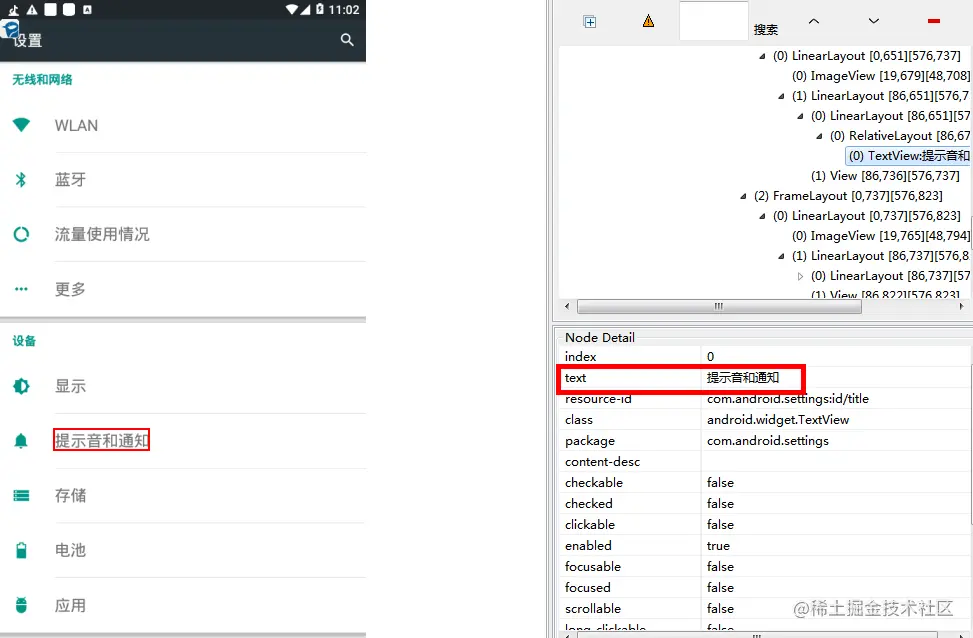This screenshot has width=973, height=638.
Task: Tap the WLAN wifi icon
Action: (21, 125)
